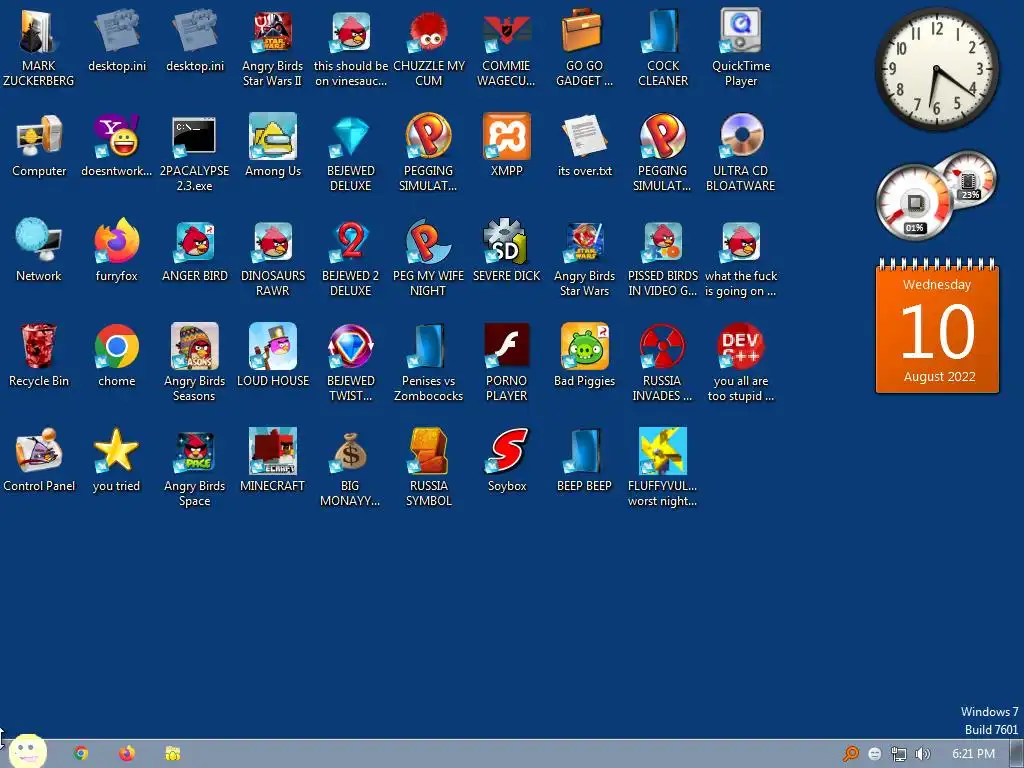Image resolution: width=1024 pixels, height=768 pixels.
Task: Open the ANGER BIRD shortcut
Action: tap(195, 250)
